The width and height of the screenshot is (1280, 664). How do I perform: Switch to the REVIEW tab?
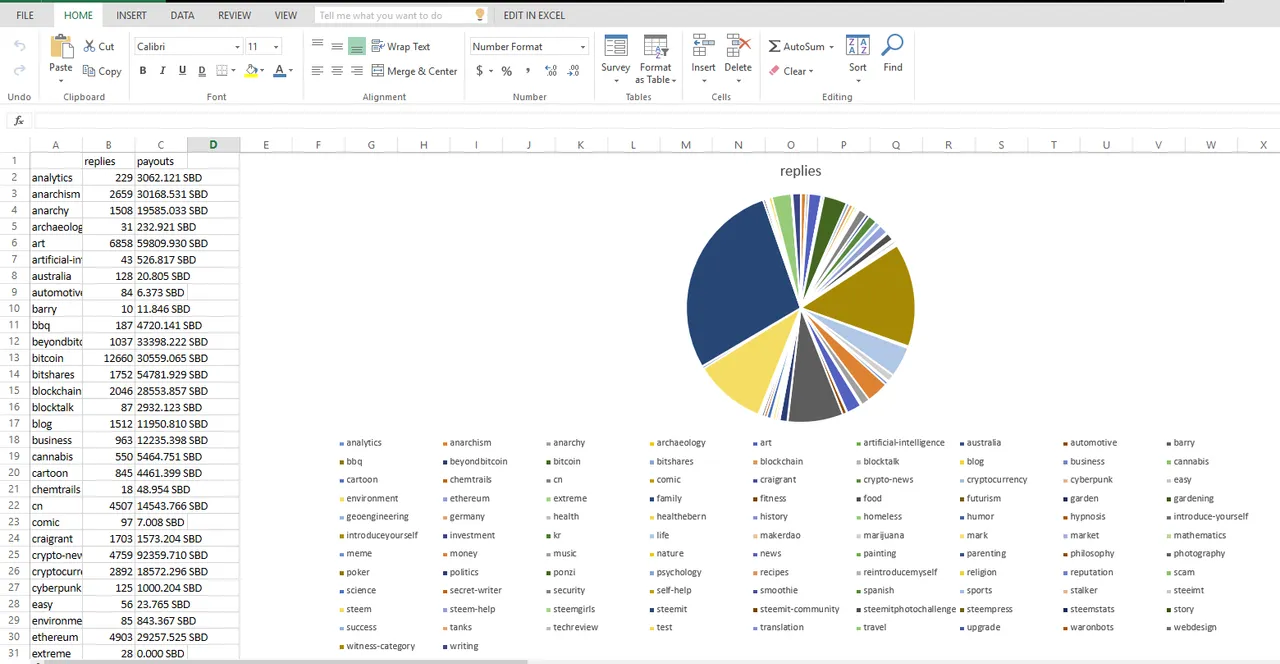[x=235, y=15]
